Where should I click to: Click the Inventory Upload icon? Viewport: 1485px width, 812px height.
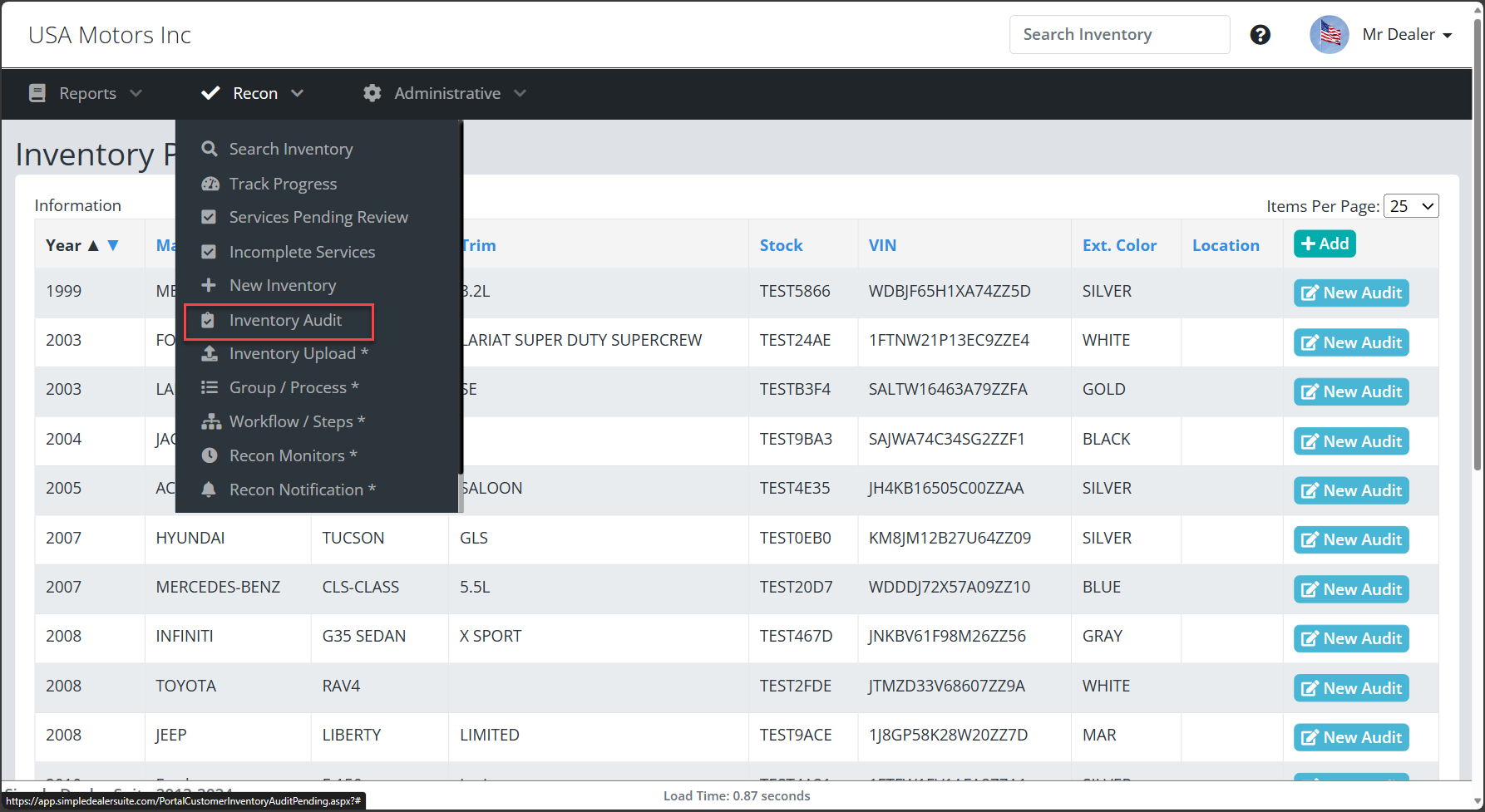pos(210,353)
